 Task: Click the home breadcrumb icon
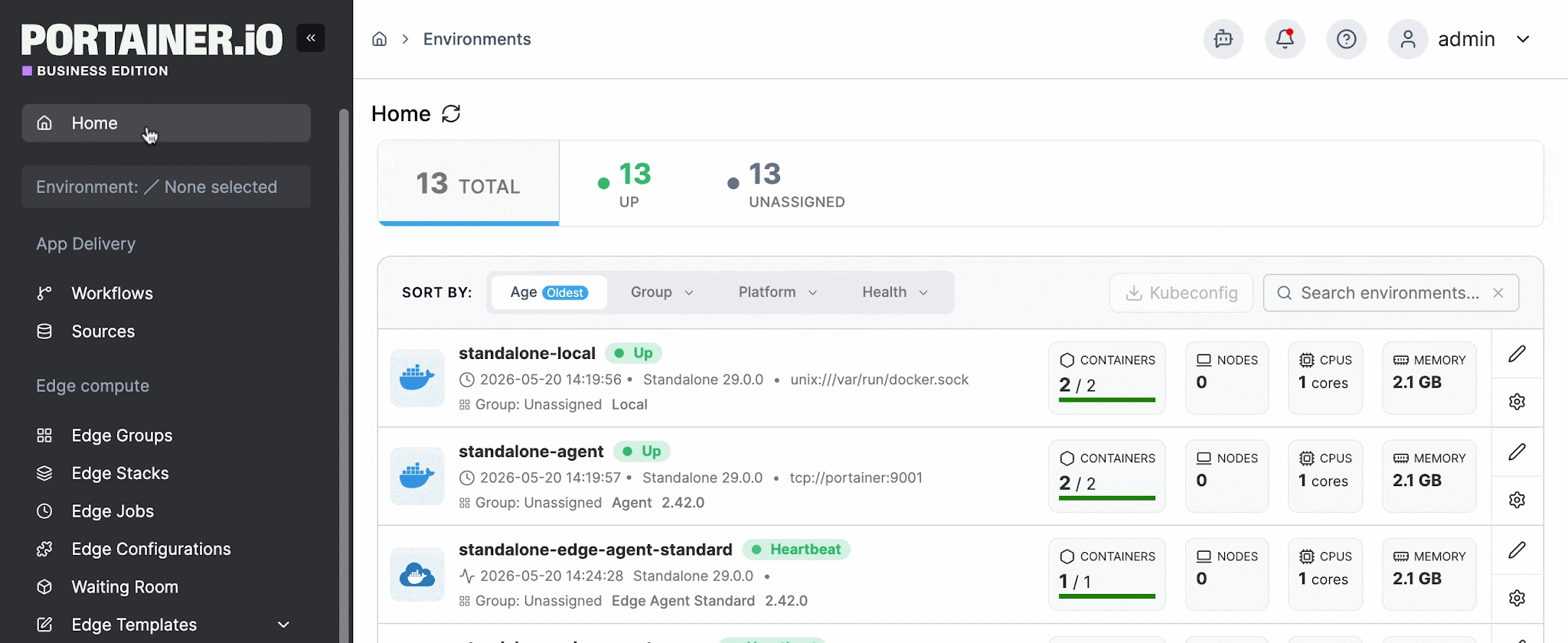[380, 39]
